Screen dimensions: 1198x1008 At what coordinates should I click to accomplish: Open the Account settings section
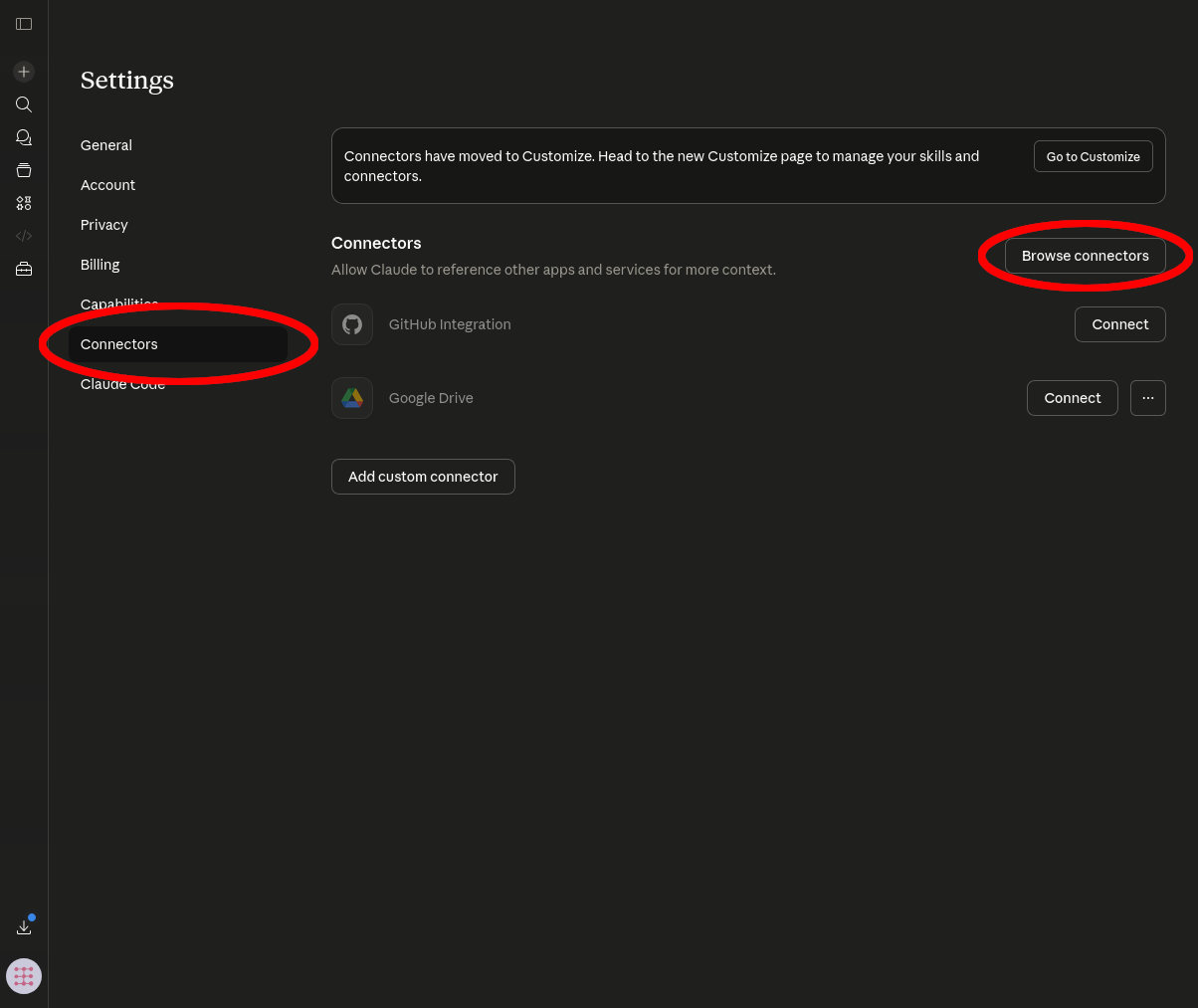[107, 184]
